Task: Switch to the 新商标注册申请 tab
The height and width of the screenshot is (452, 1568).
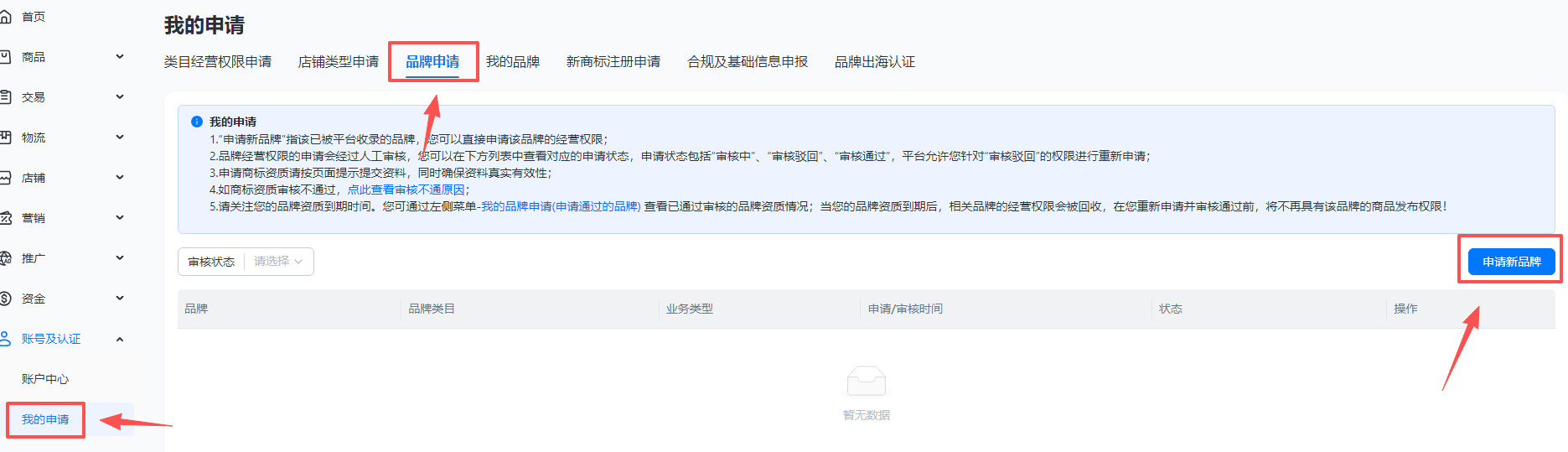Action: [x=613, y=62]
